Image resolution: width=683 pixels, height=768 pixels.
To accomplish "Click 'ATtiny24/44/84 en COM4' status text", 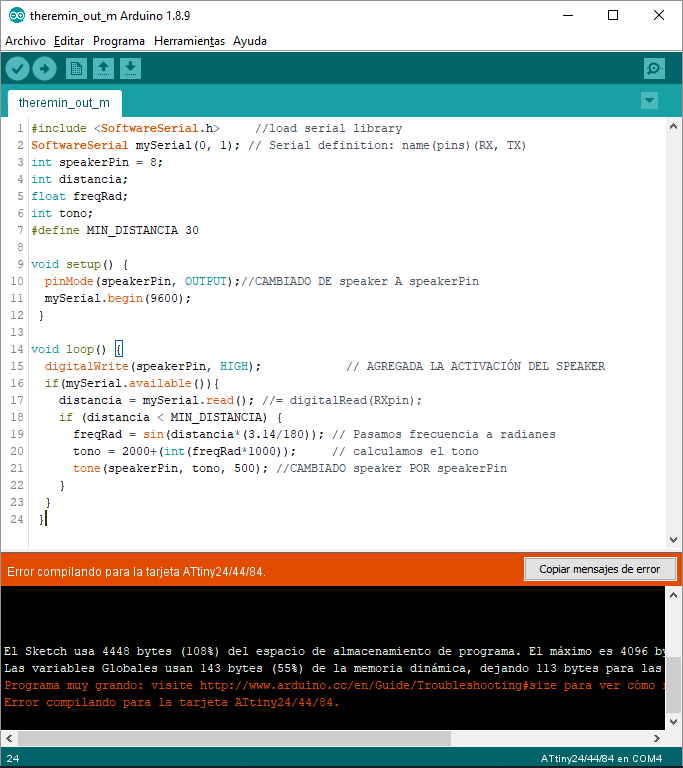I will point(601,759).
